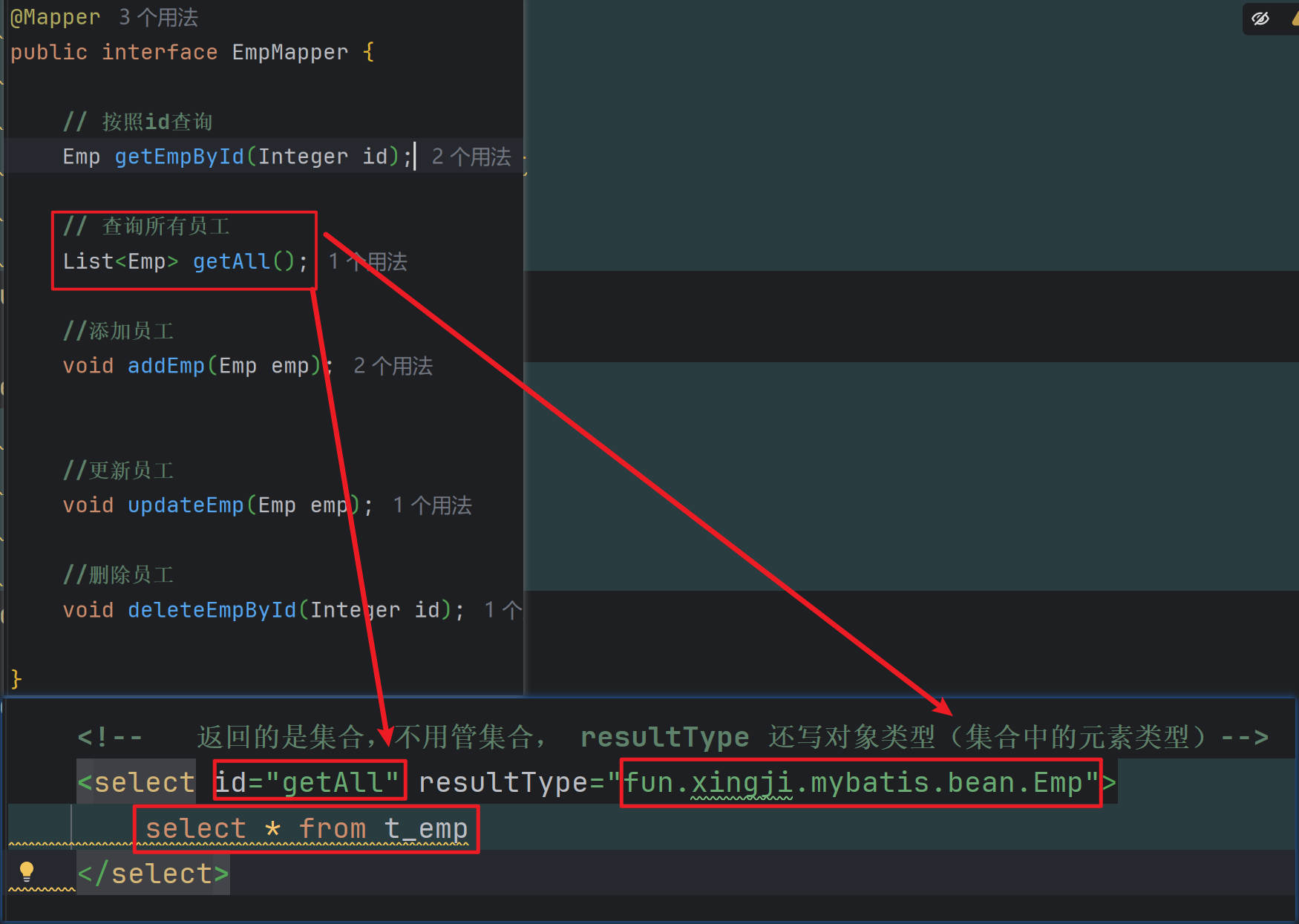
Task: Click the EmpMapper interface name
Action: tap(289, 52)
